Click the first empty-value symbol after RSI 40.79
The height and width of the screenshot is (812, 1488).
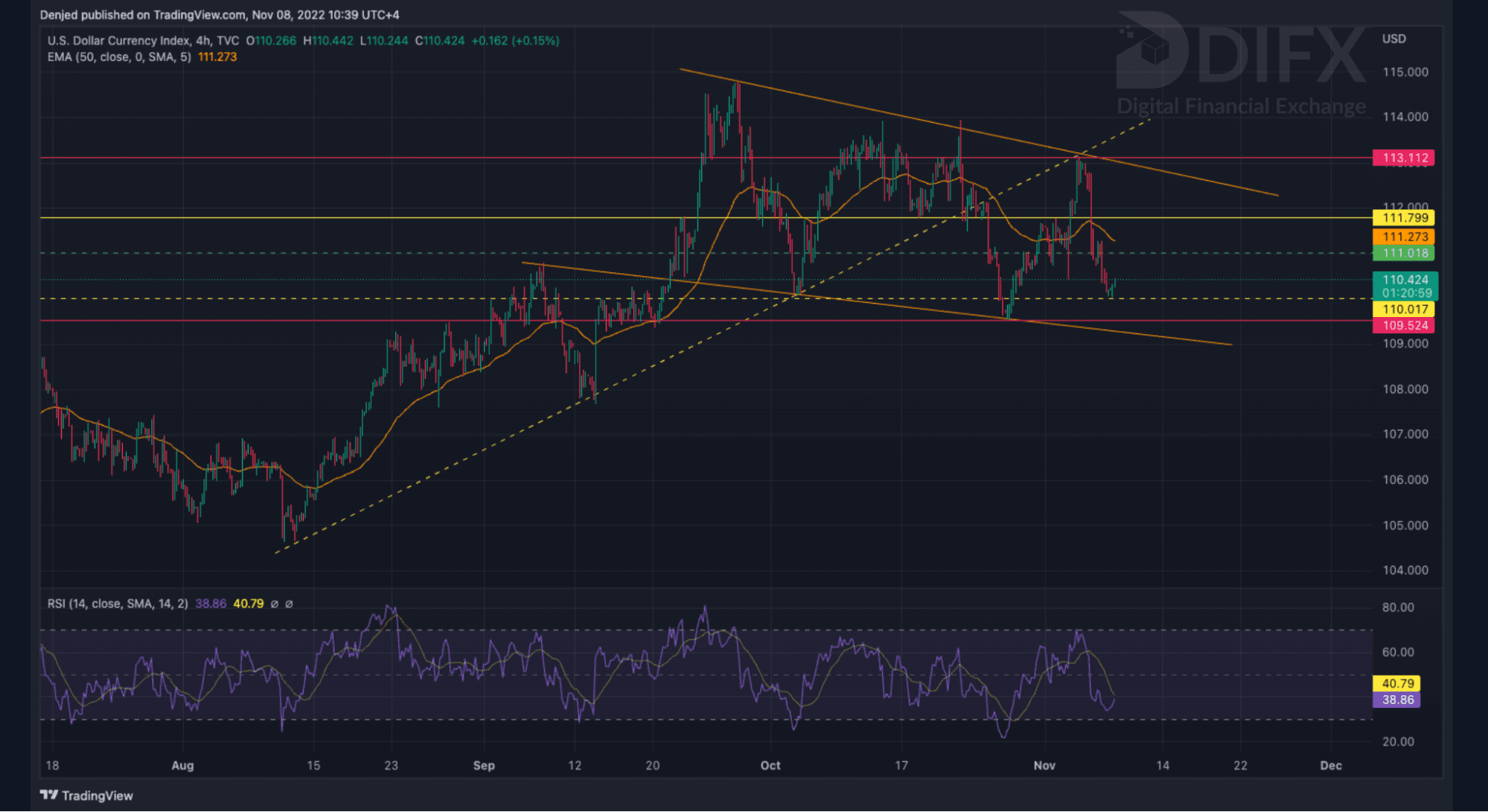point(275,604)
